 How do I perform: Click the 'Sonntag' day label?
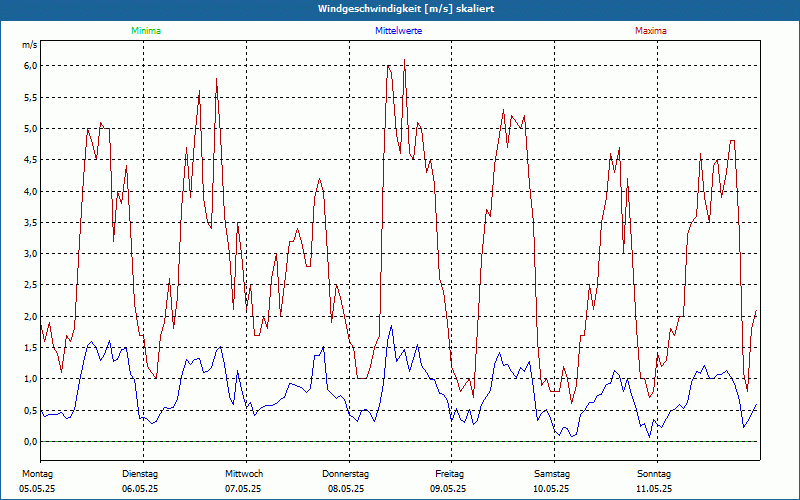[654, 474]
